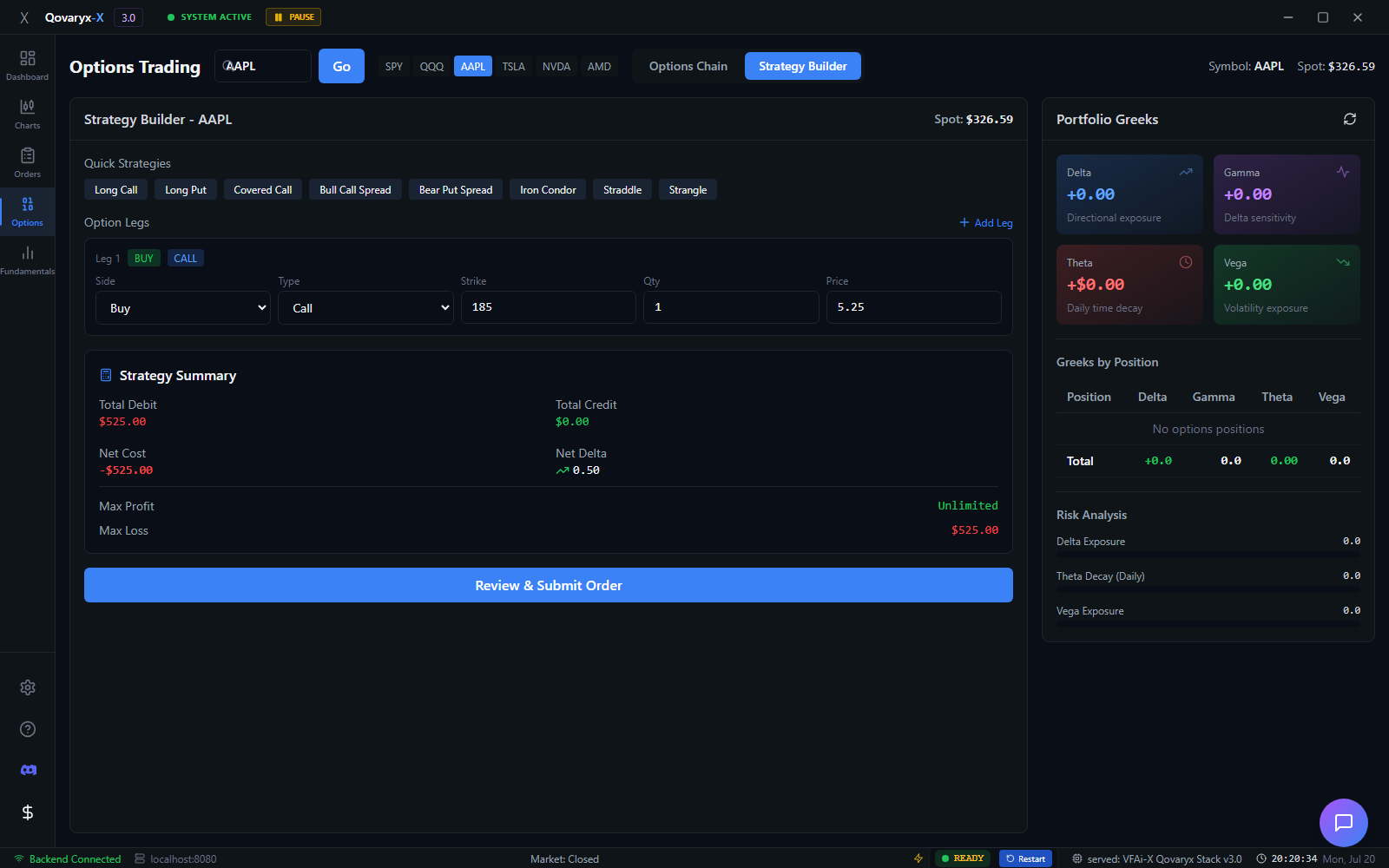This screenshot has width=1389, height=868.
Task: Focus the symbol search field with AAPL
Action: [263, 66]
